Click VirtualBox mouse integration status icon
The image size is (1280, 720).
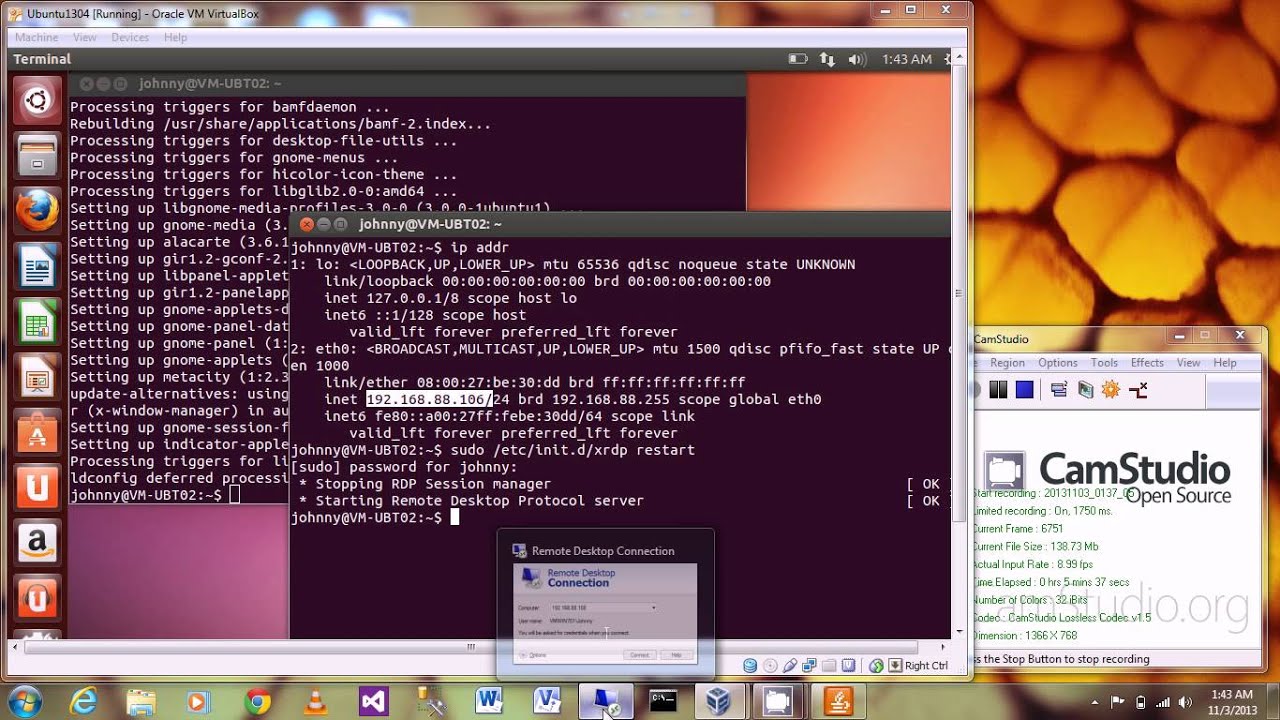[x=877, y=665]
